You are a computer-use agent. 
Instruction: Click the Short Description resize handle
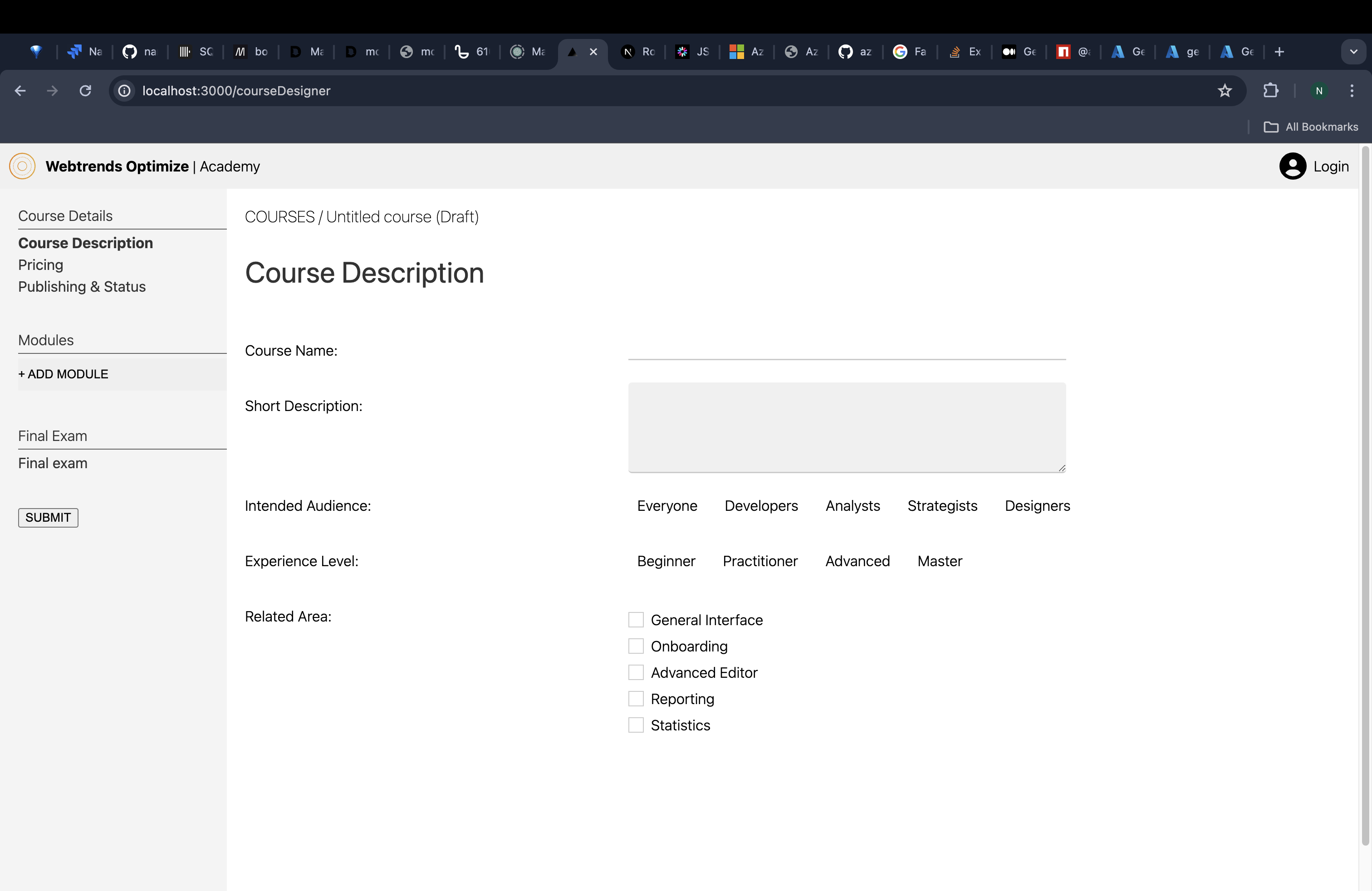(1061, 468)
